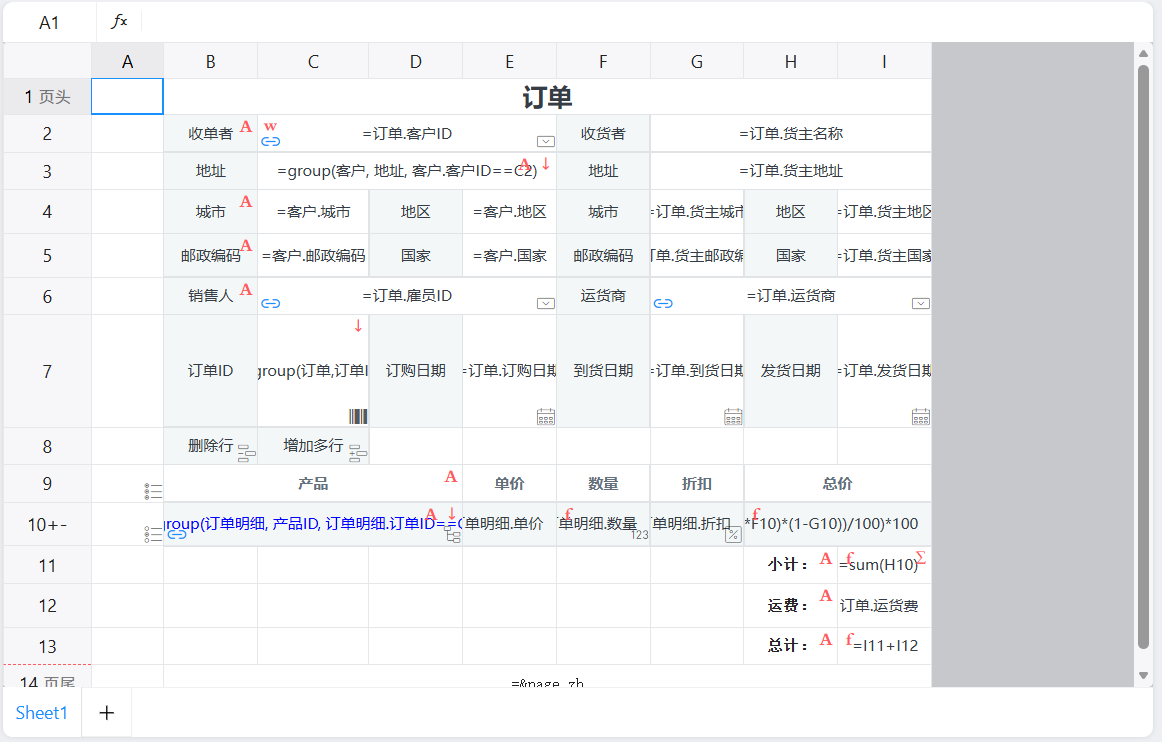
Task: Select the 小计： label cell
Action: click(791, 565)
